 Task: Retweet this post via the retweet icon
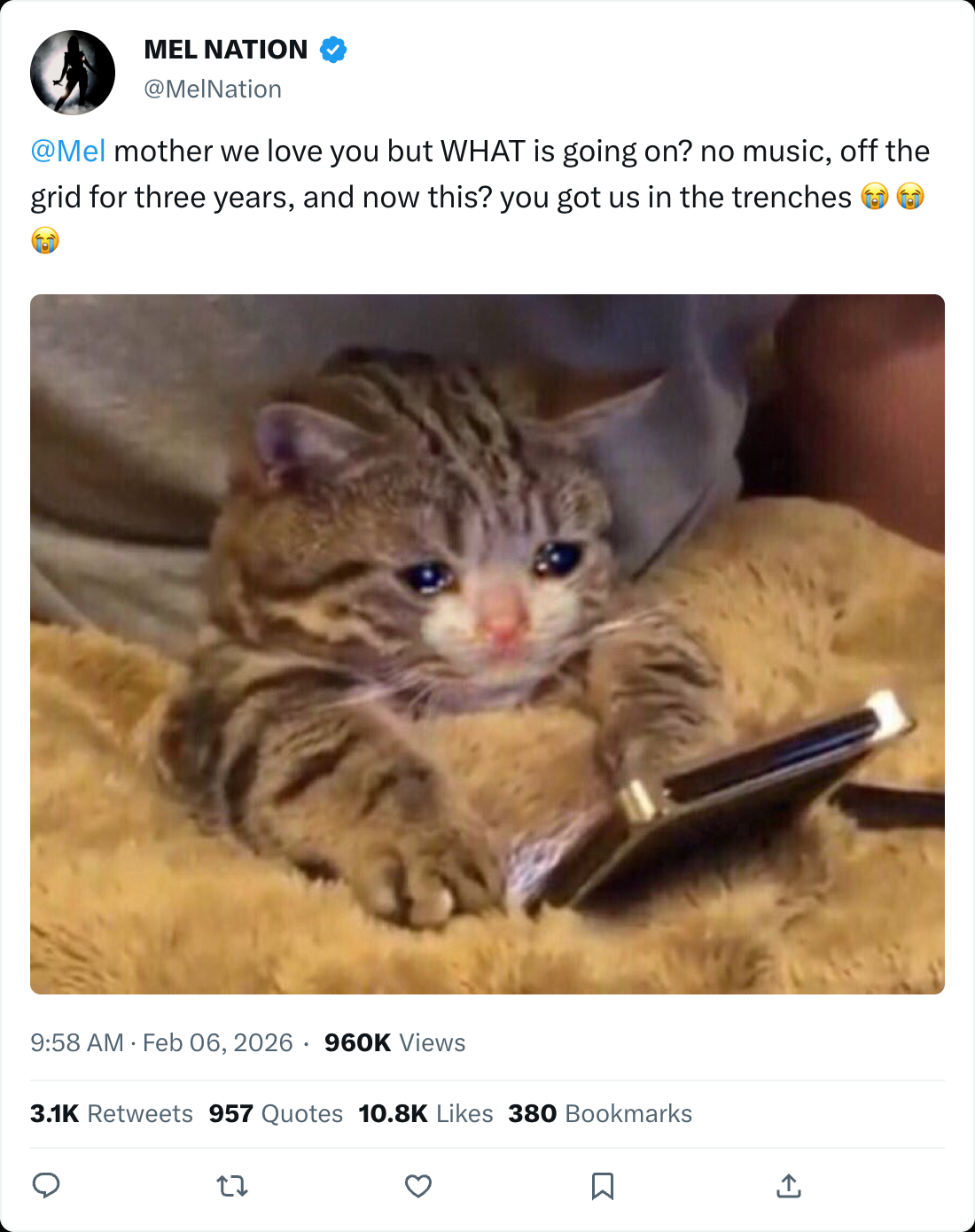232,1186
